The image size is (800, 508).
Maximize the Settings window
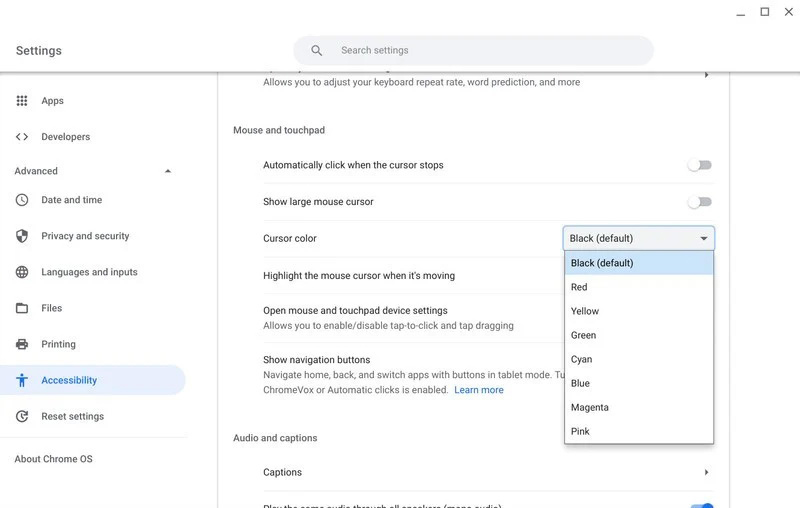765,12
